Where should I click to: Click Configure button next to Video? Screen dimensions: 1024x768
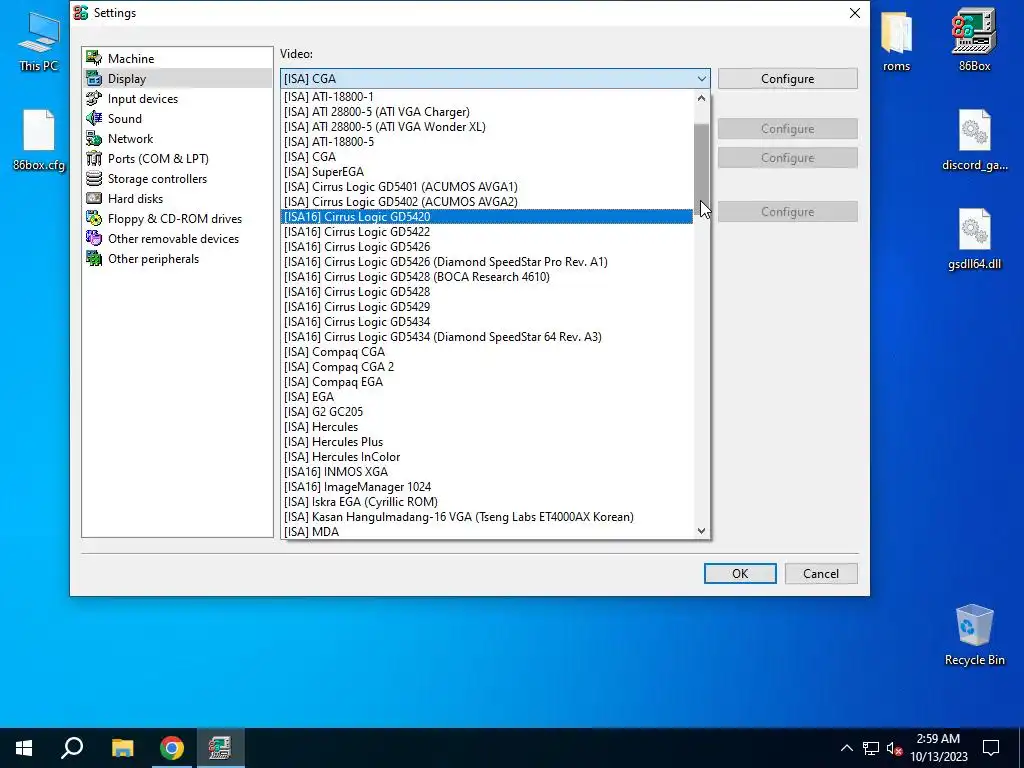[788, 78]
